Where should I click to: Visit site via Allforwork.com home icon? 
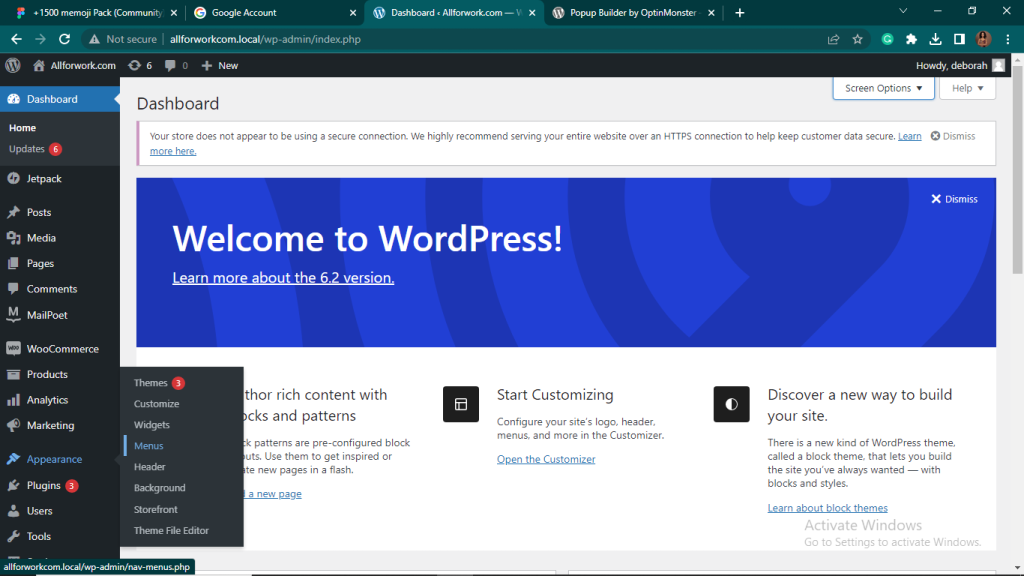pyautogui.click(x=39, y=65)
